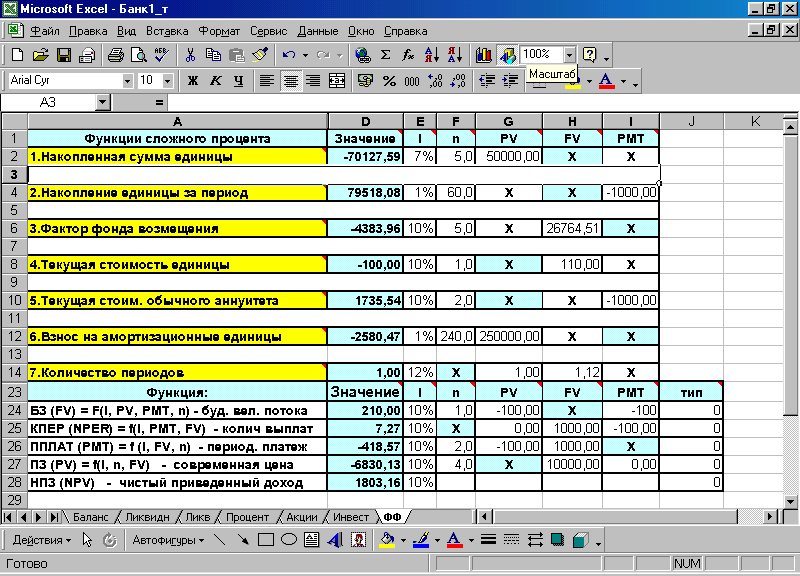Screen dimensions: 800x576
Task: Open the font size 10 dropdown
Action: pyautogui.click(x=167, y=81)
